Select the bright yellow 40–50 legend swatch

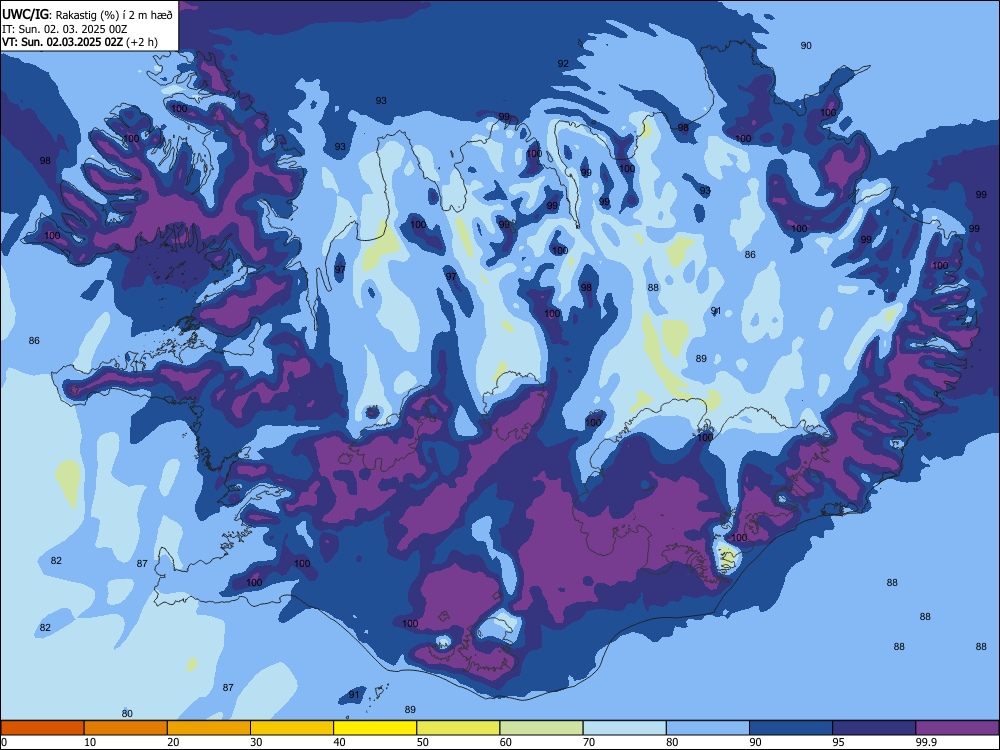click(375, 728)
